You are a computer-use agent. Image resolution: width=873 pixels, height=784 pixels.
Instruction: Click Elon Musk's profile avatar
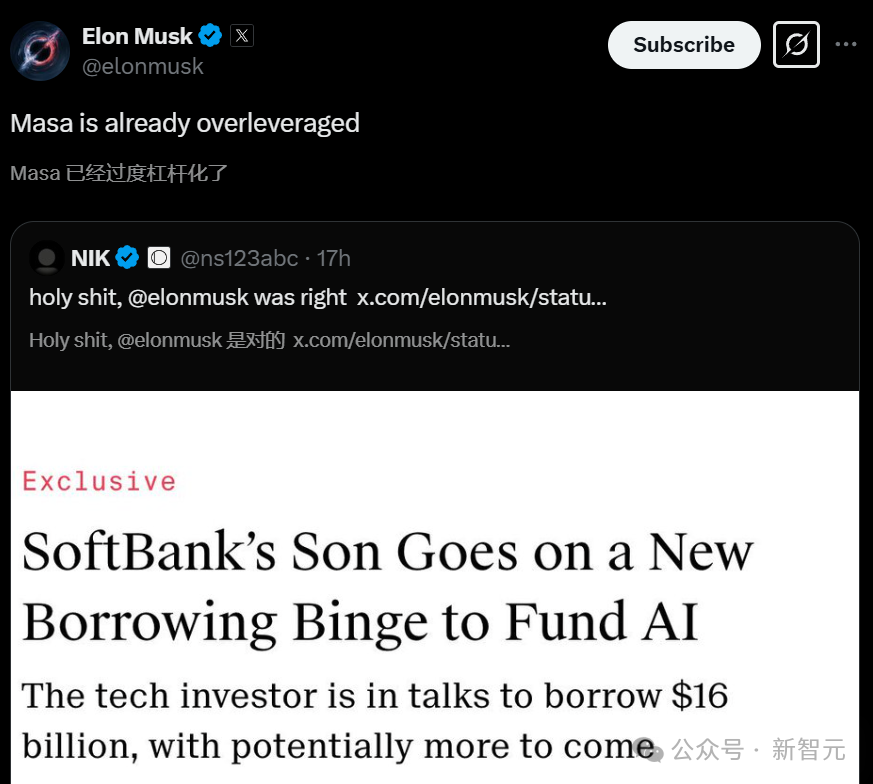tap(40, 51)
